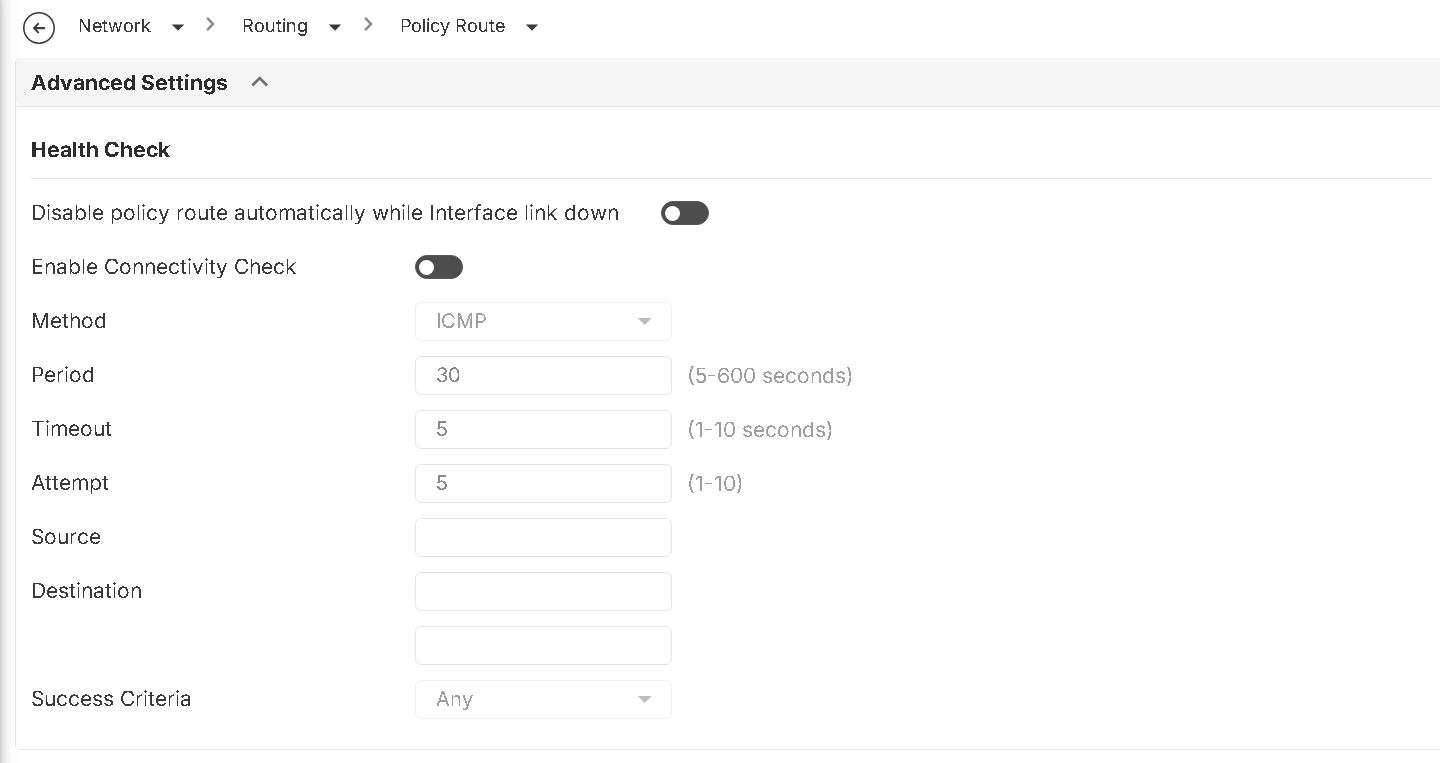This screenshot has width=1440, height=763.
Task: Open the Network breadcrumb dropdown arrow
Action: pyautogui.click(x=178, y=27)
